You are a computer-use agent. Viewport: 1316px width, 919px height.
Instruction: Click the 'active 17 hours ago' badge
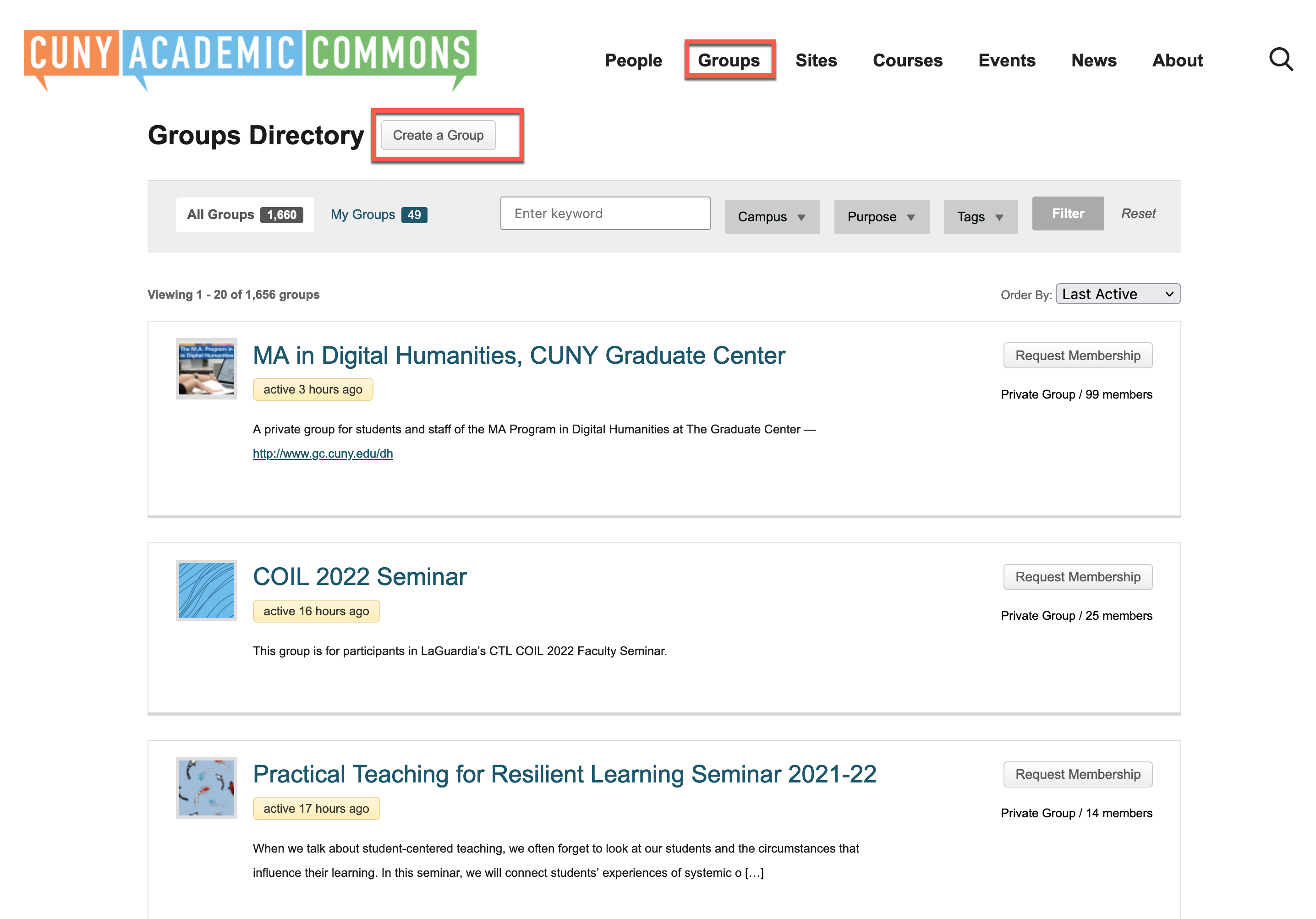tap(316, 809)
